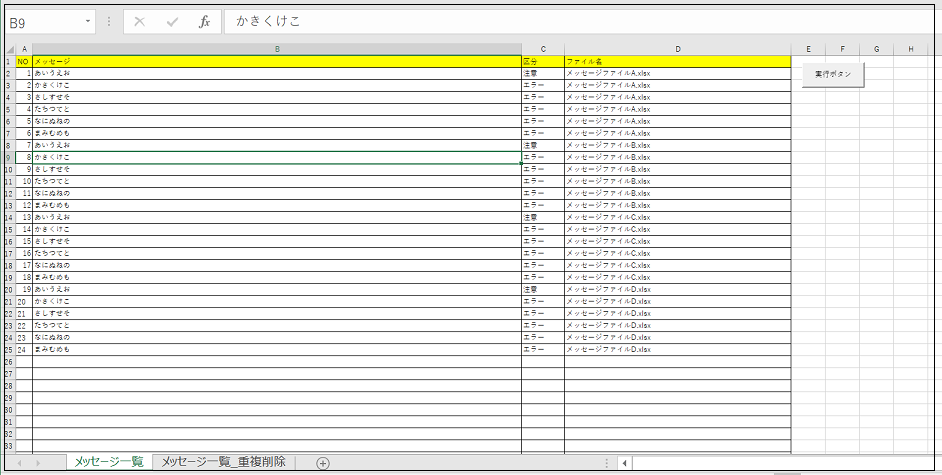Click the Insert Function fx icon
The width and height of the screenshot is (942, 475).
click(x=204, y=22)
